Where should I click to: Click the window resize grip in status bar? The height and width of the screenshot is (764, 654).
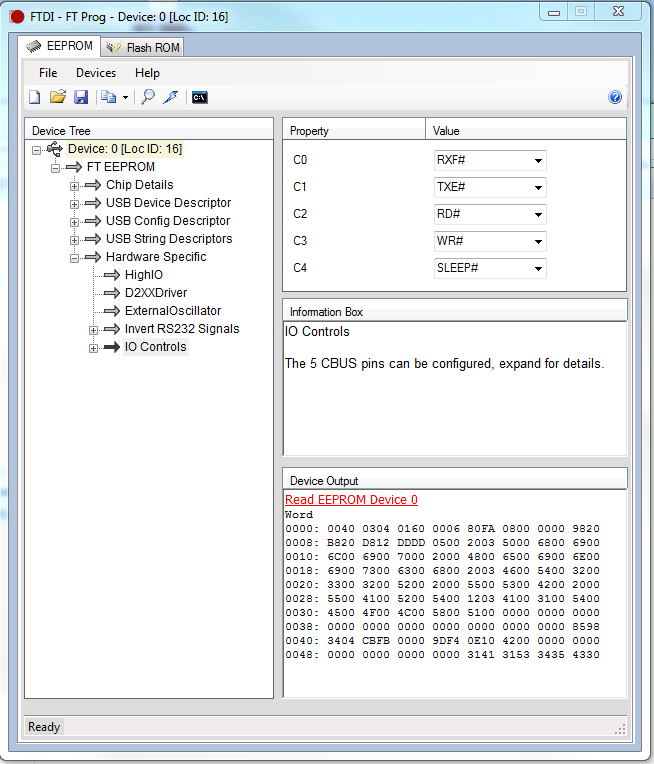(x=620, y=729)
